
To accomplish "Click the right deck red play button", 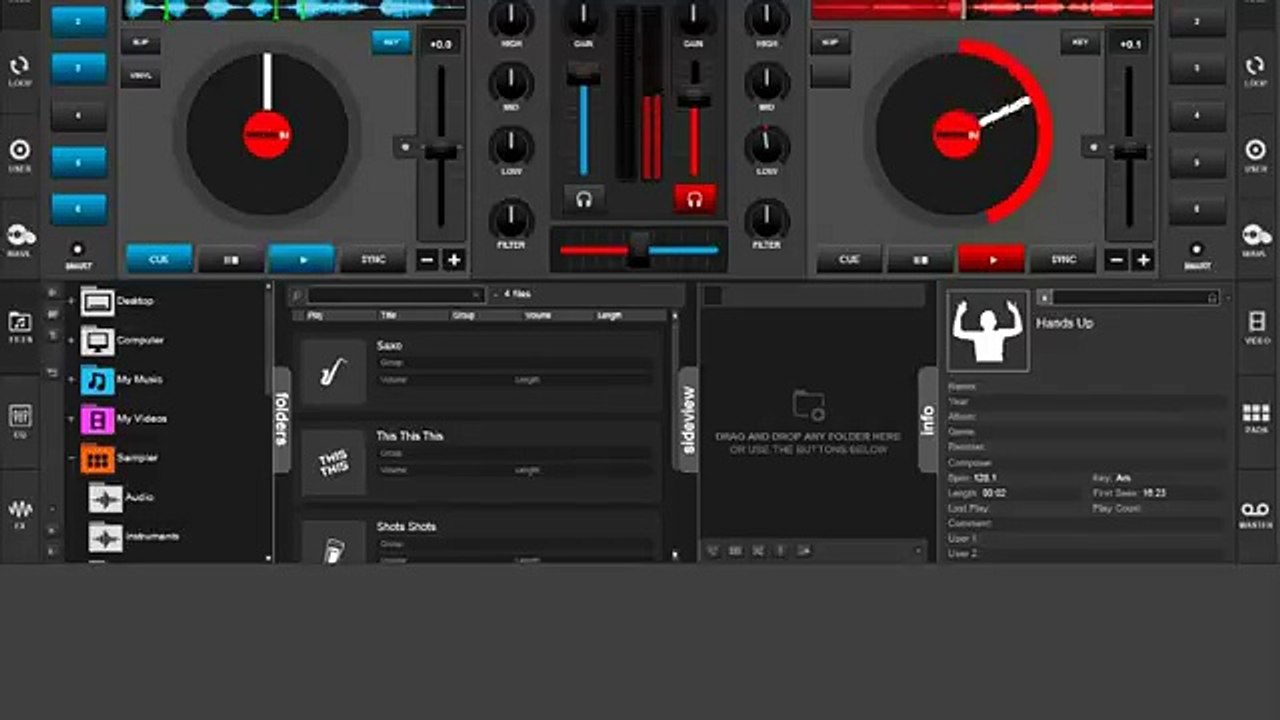I will click(992, 259).
